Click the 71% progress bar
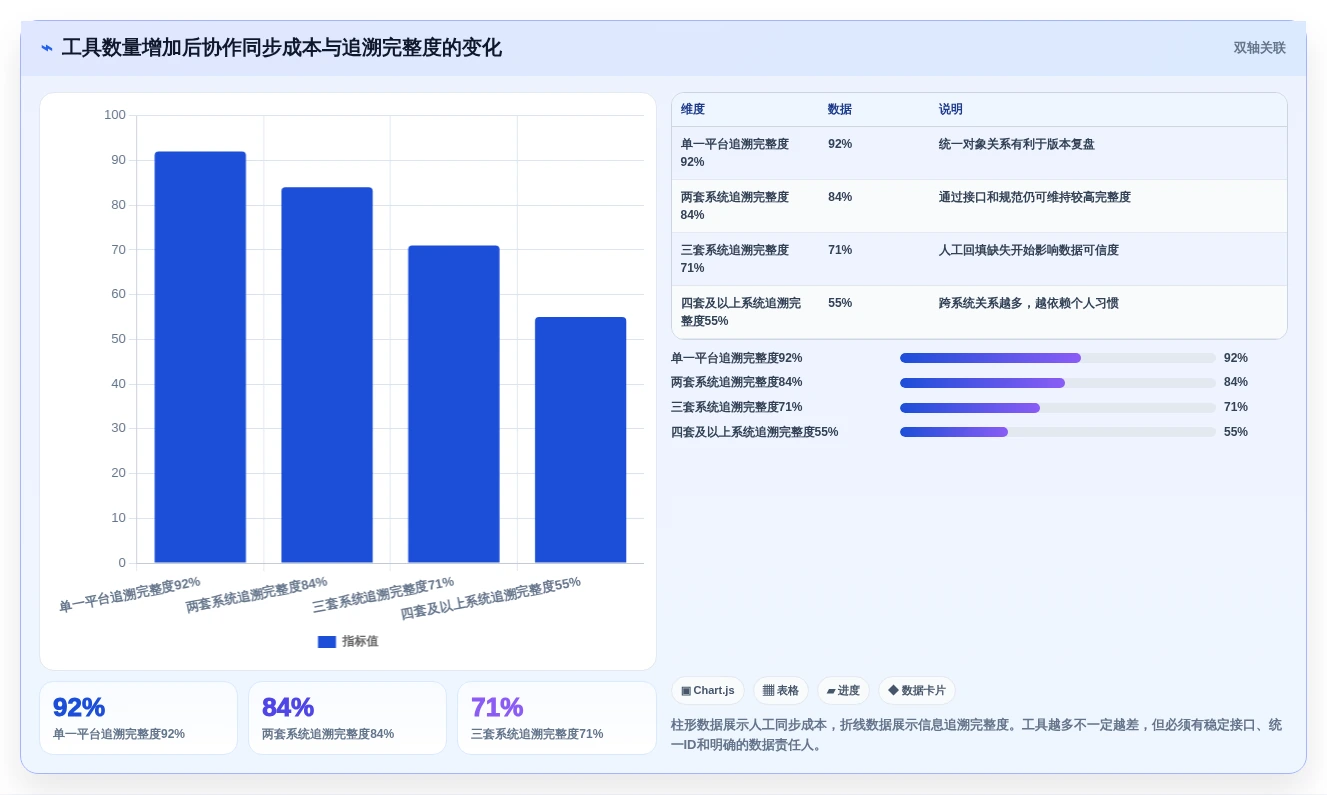This screenshot has height=795, width=1327. (x=1058, y=408)
